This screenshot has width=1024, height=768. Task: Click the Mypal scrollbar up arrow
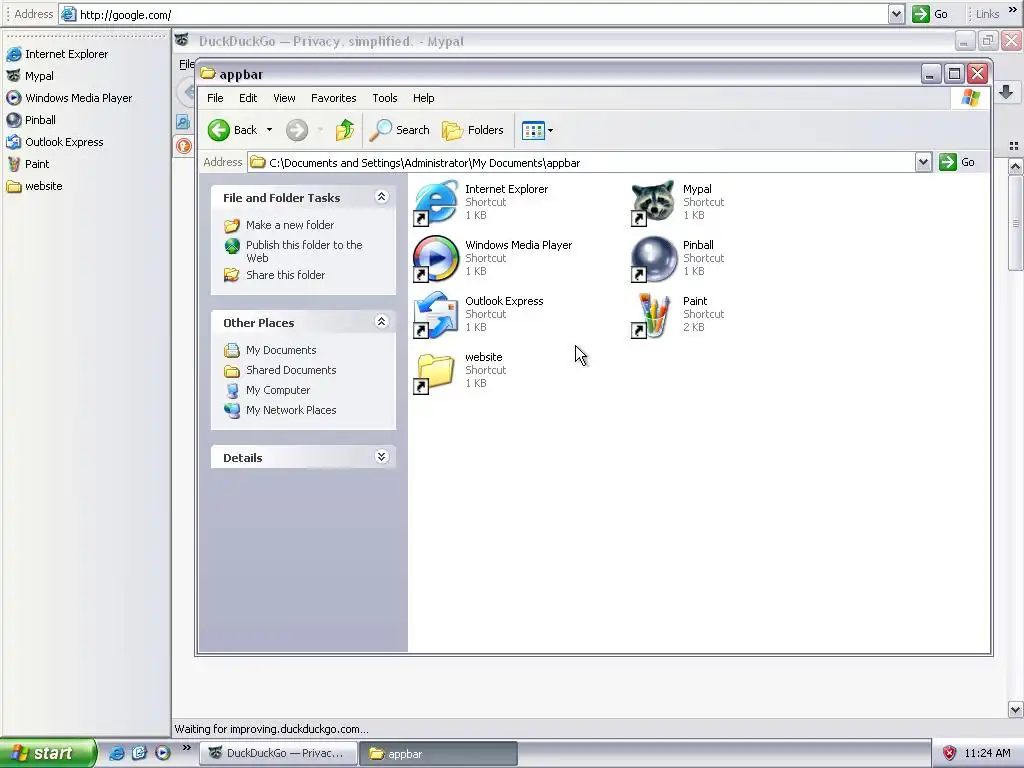click(1016, 167)
